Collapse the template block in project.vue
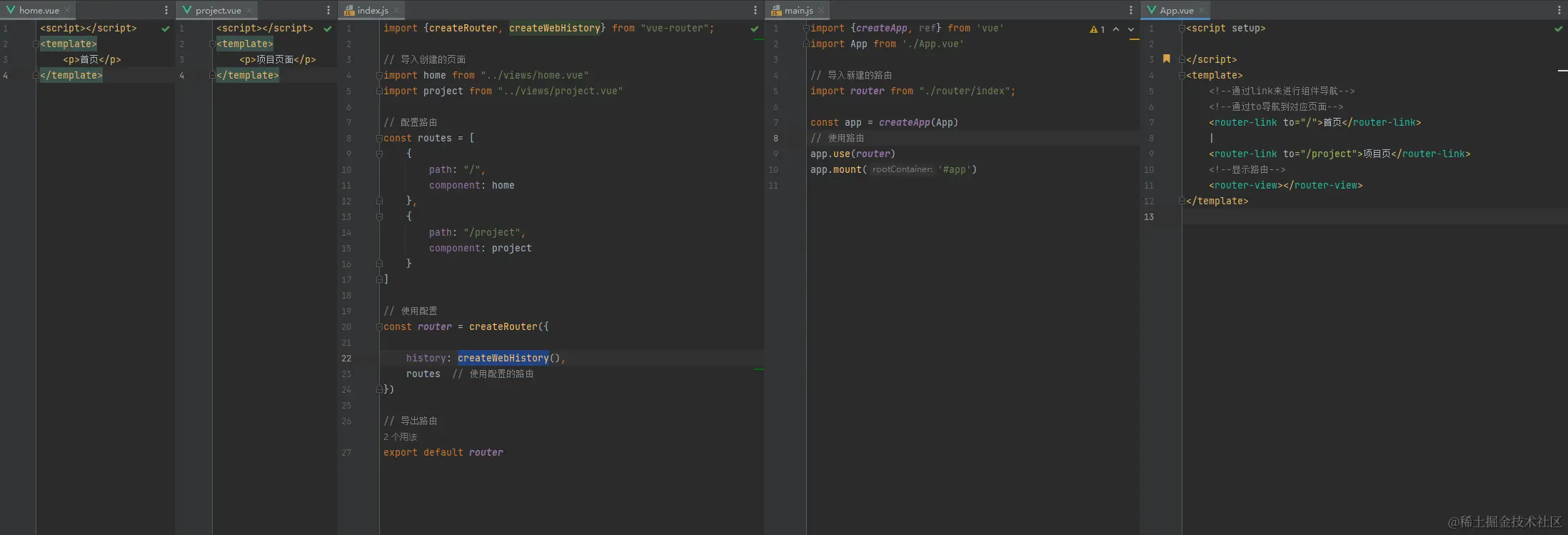 (x=212, y=44)
